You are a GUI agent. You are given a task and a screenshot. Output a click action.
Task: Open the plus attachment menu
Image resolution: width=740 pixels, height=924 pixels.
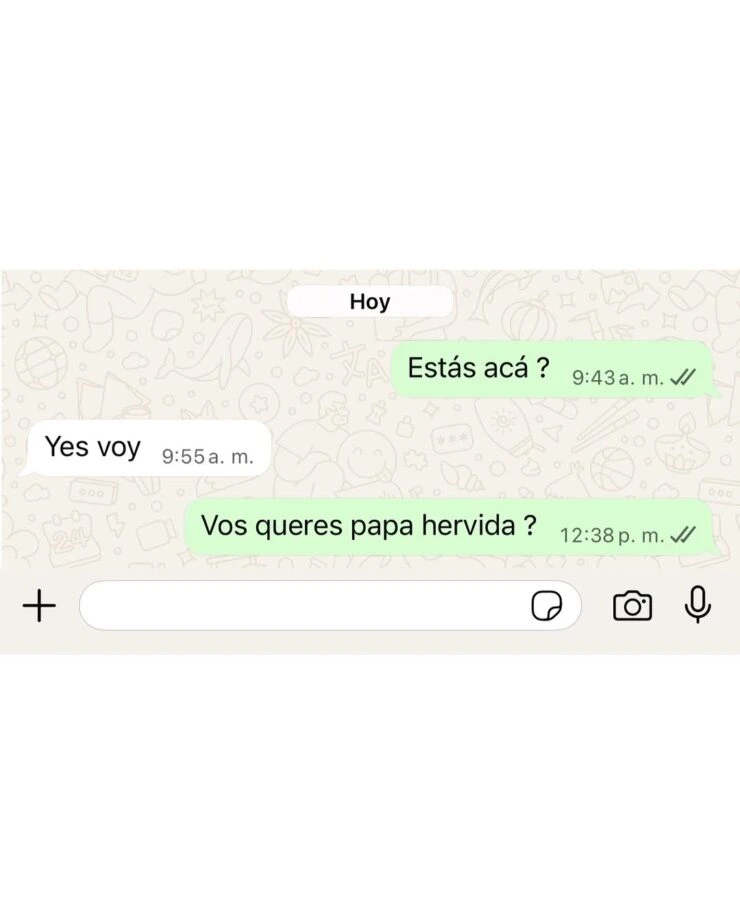click(39, 606)
